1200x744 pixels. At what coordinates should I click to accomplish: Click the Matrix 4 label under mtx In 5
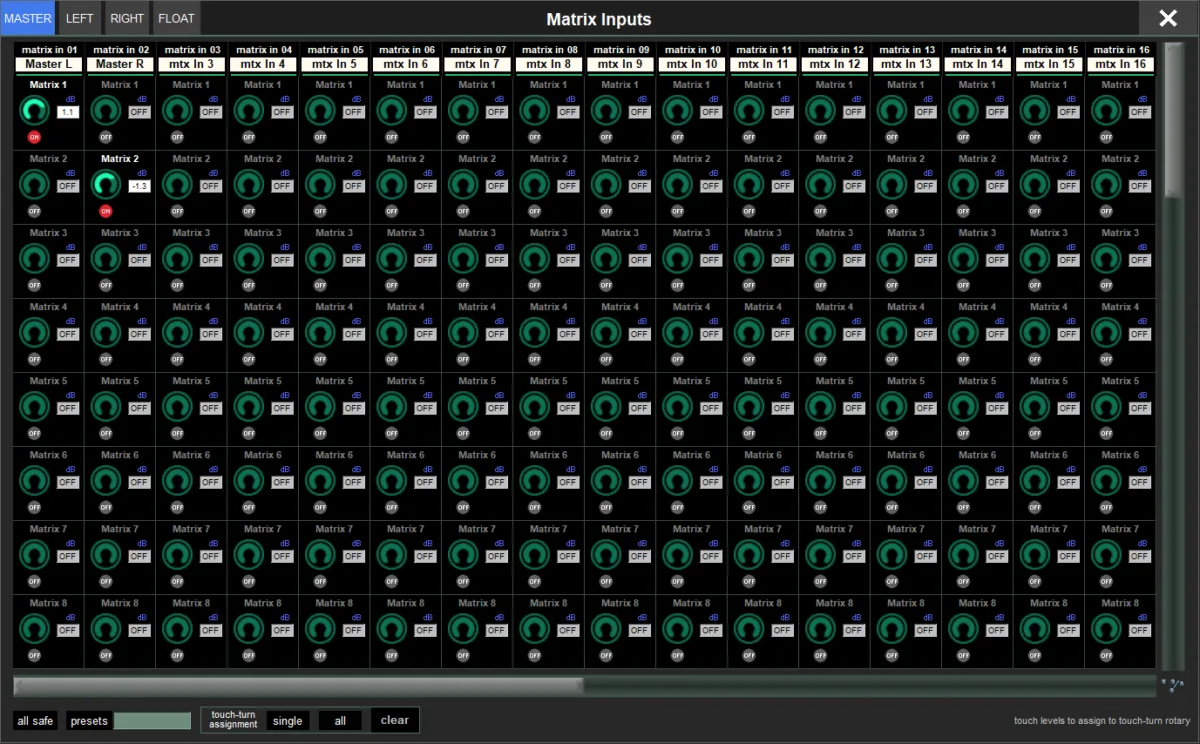pyautogui.click(x=335, y=307)
